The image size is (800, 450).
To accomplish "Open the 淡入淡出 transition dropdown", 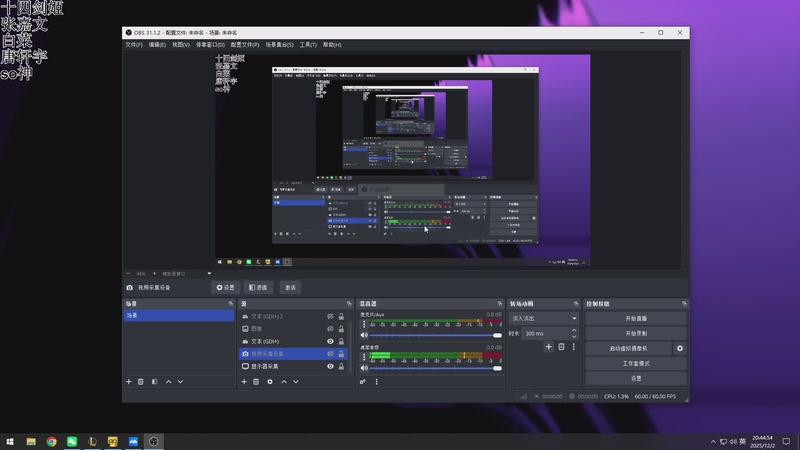I will [544, 318].
